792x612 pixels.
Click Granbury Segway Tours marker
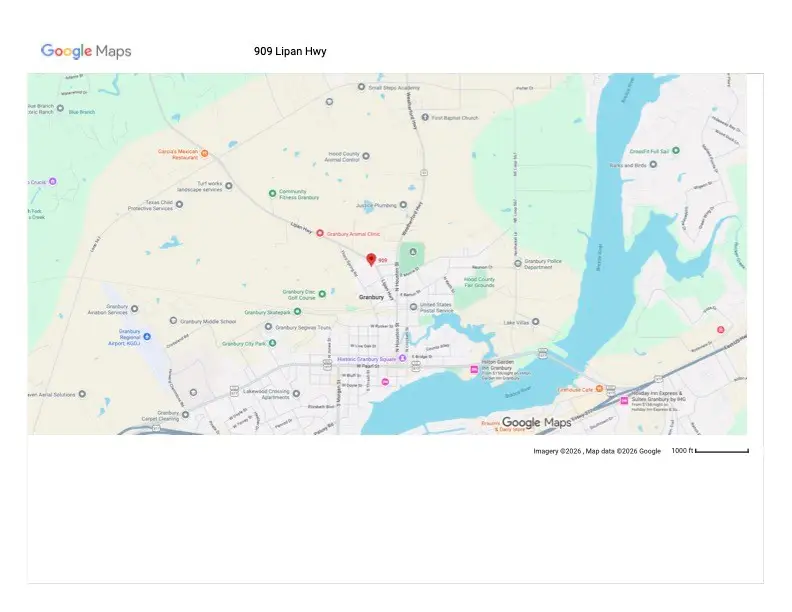click(269, 327)
